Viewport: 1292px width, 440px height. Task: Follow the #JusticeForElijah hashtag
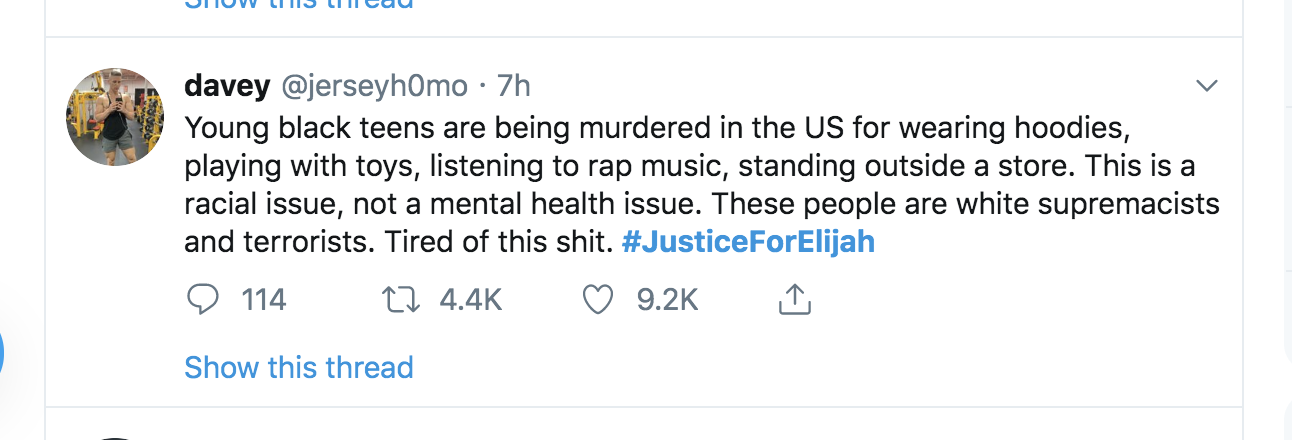(x=747, y=242)
